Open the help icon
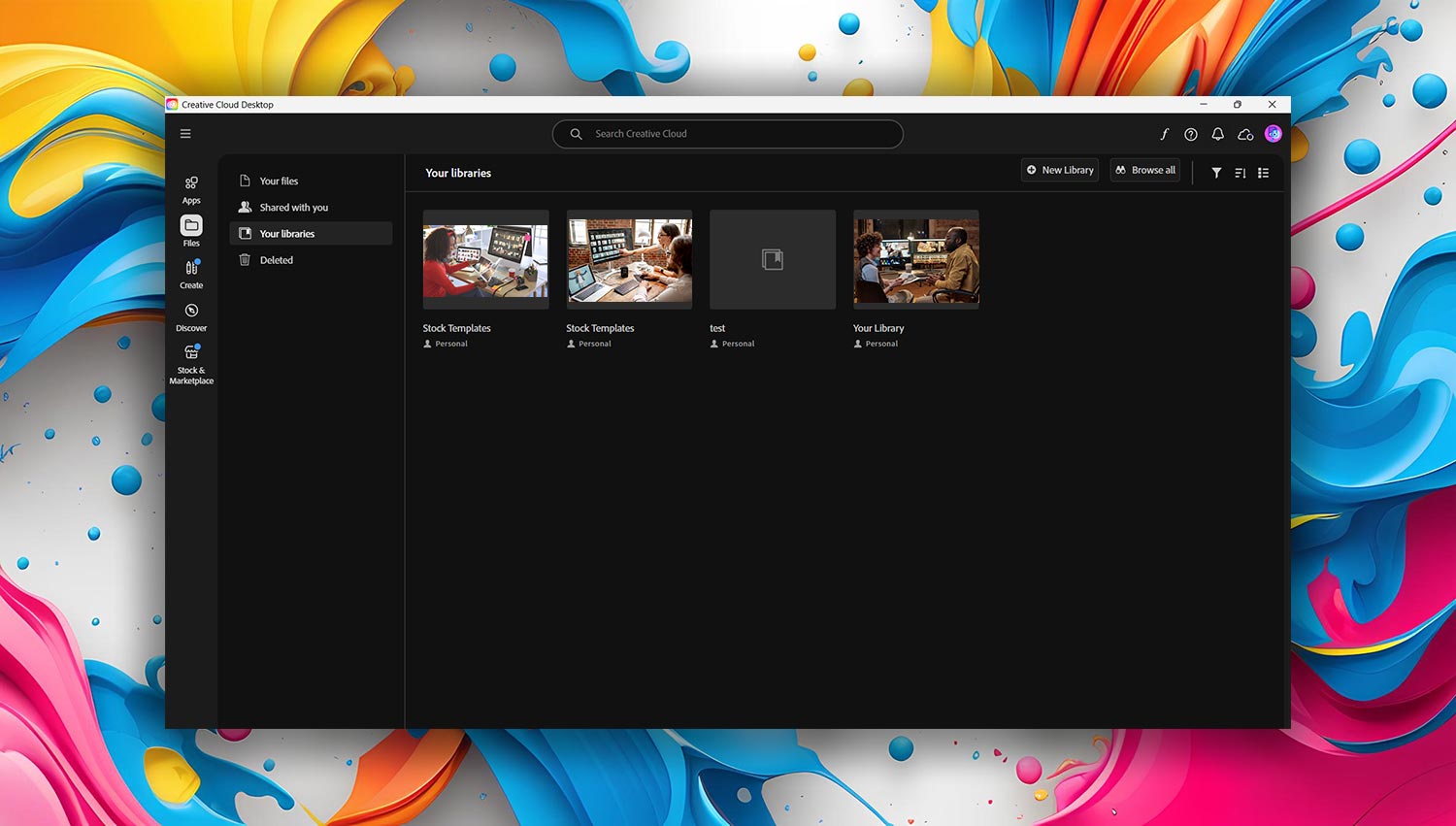The image size is (1456, 826). [x=1191, y=134]
